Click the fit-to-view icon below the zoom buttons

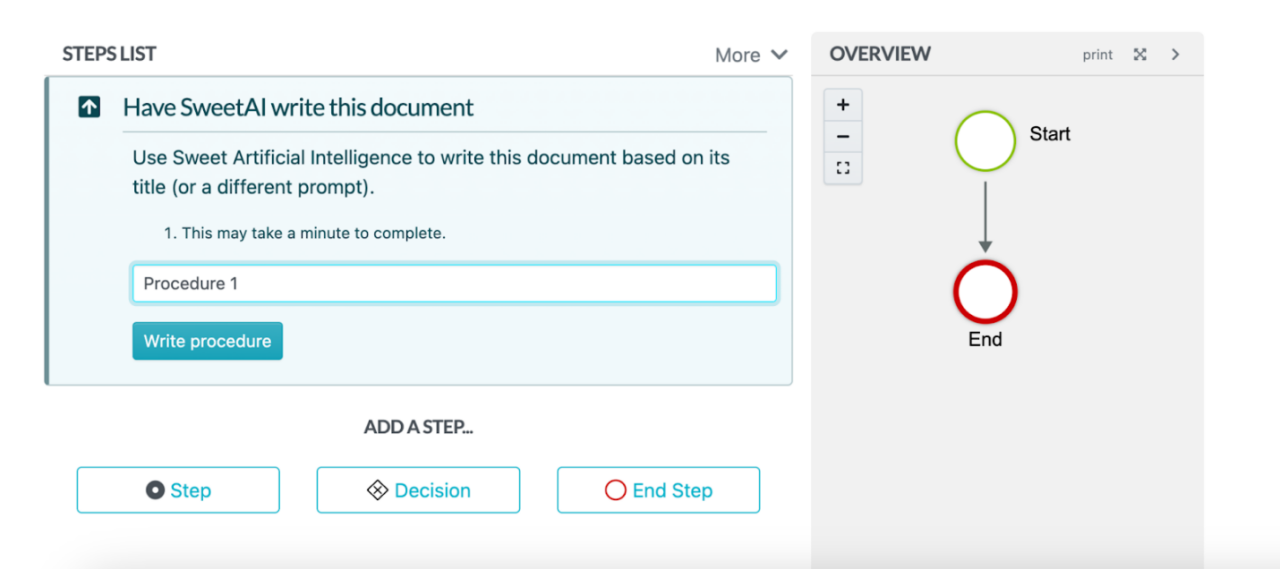pos(843,168)
